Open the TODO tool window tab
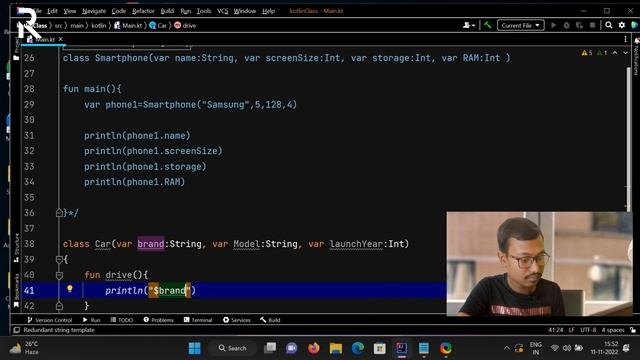This screenshot has width=640, height=360. coord(122,320)
